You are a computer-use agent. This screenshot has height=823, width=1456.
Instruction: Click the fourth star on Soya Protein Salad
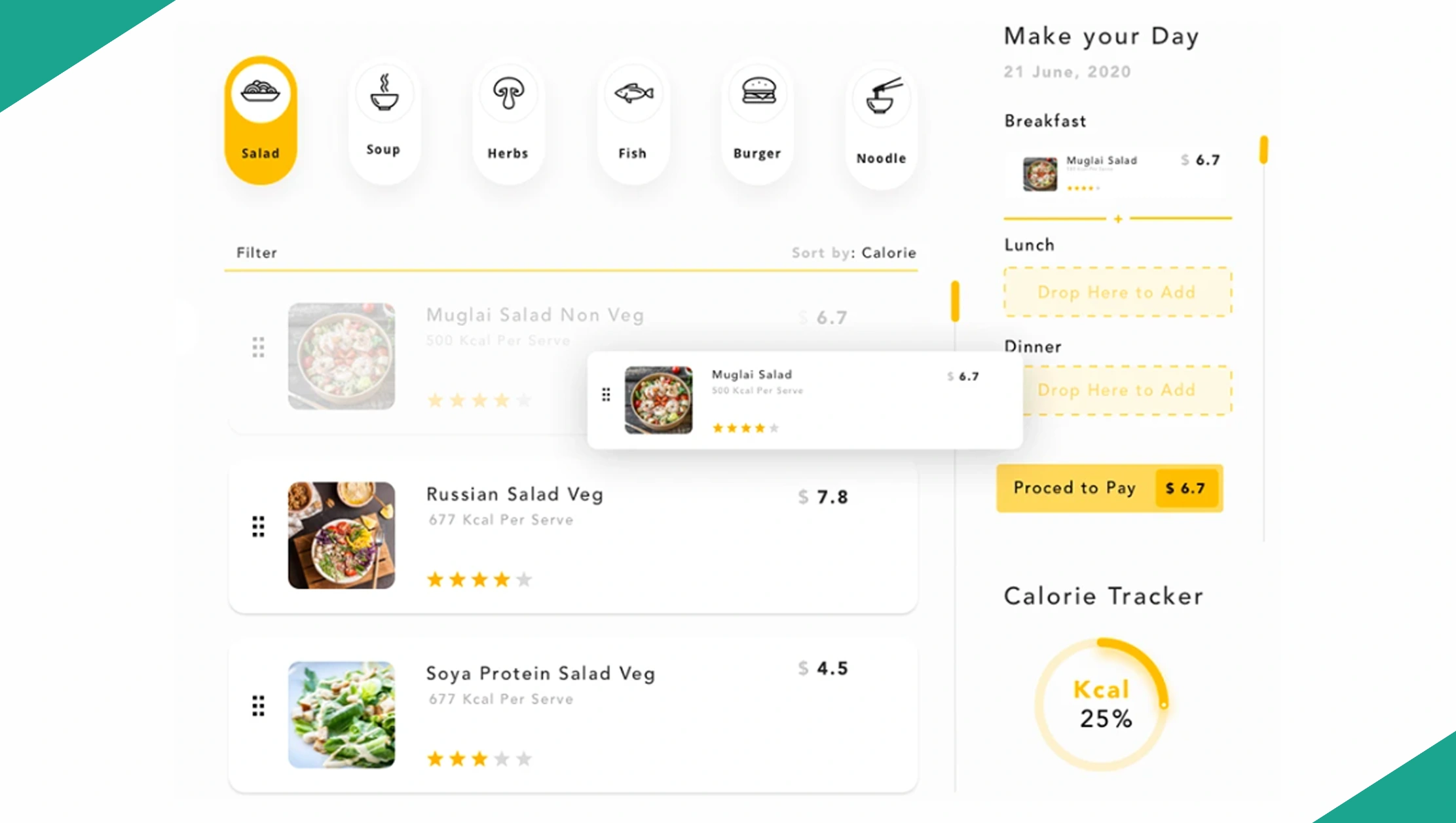click(502, 759)
